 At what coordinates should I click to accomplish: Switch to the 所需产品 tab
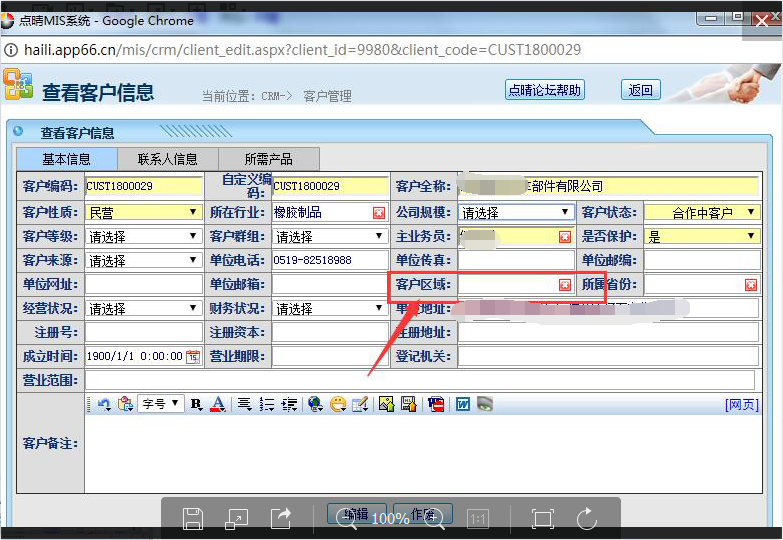[x=269, y=159]
